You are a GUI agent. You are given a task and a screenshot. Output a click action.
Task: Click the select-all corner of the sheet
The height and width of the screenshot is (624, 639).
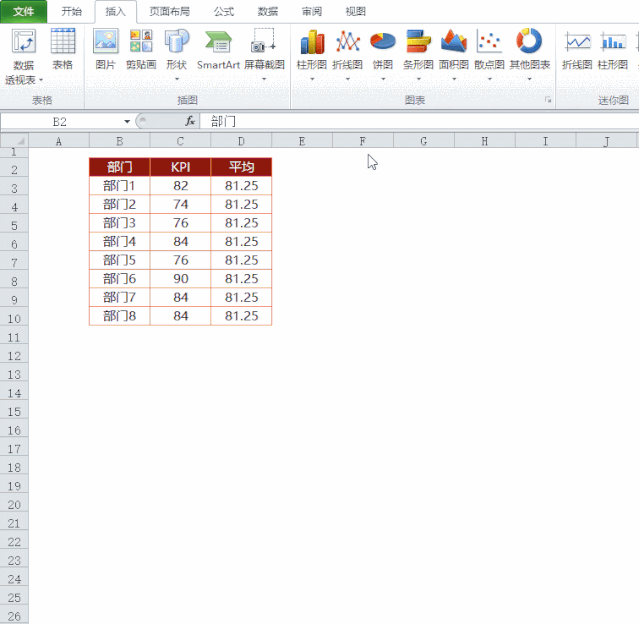coord(14,141)
